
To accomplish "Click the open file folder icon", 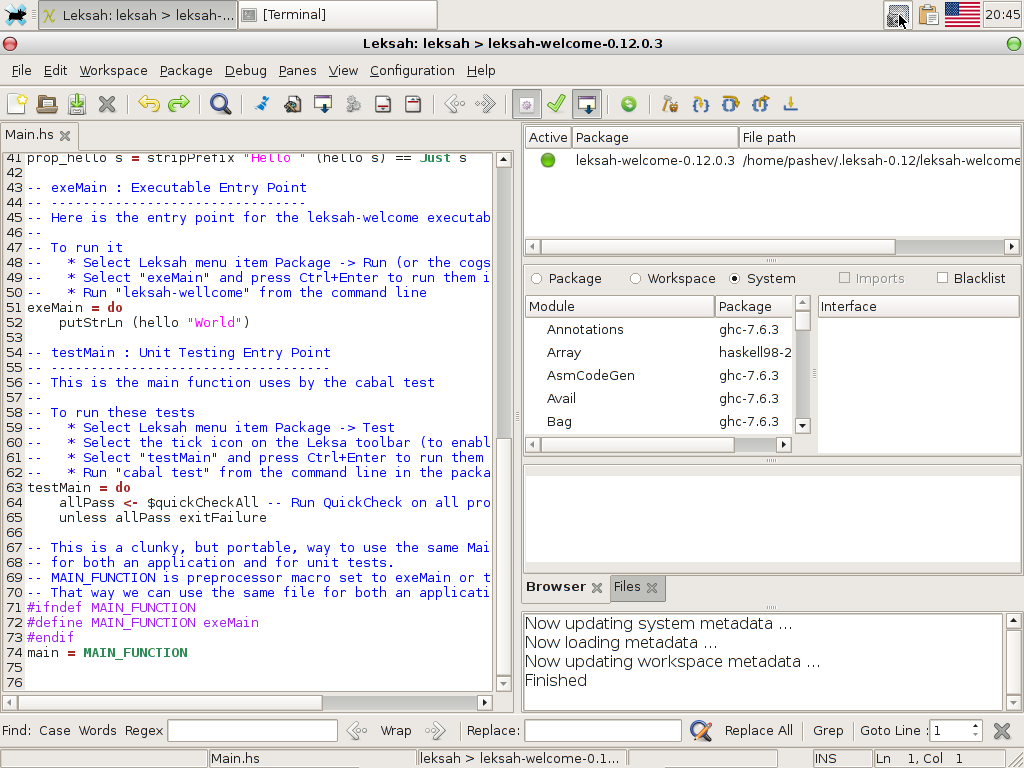I will [x=47, y=104].
